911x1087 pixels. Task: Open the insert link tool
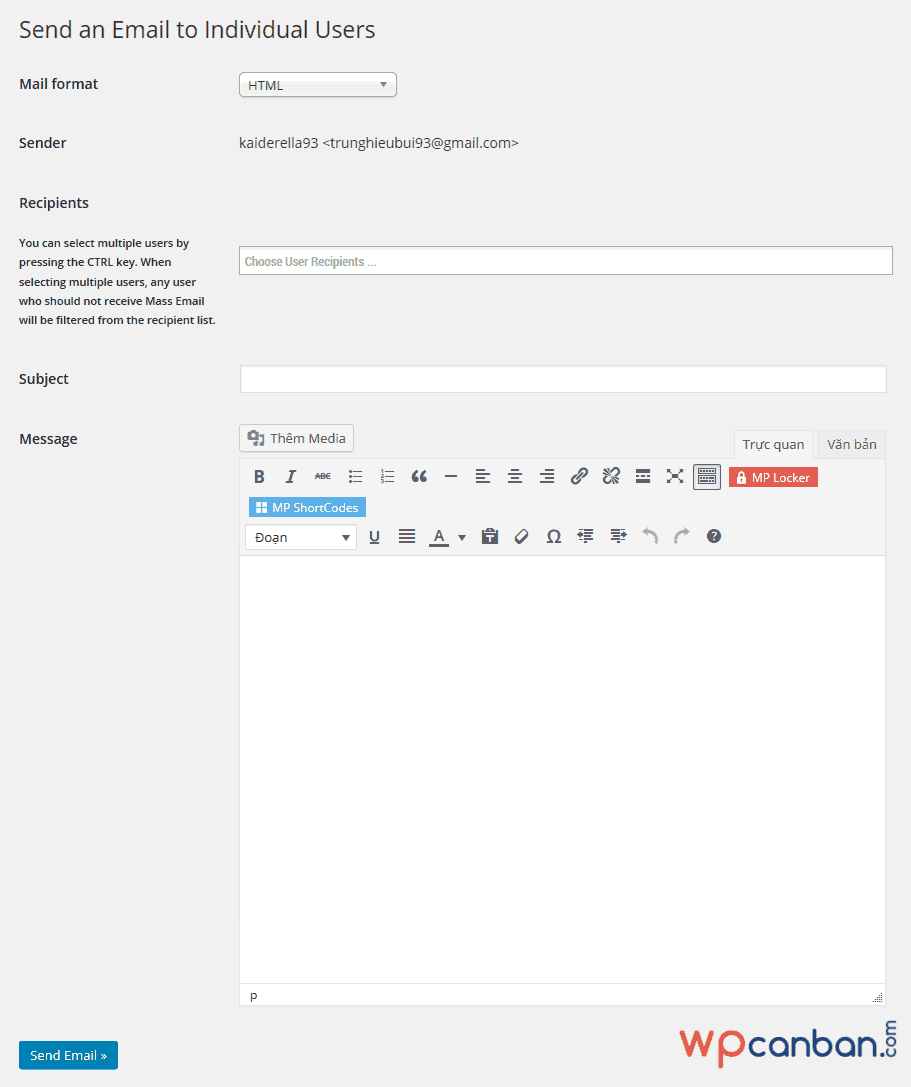pos(579,476)
